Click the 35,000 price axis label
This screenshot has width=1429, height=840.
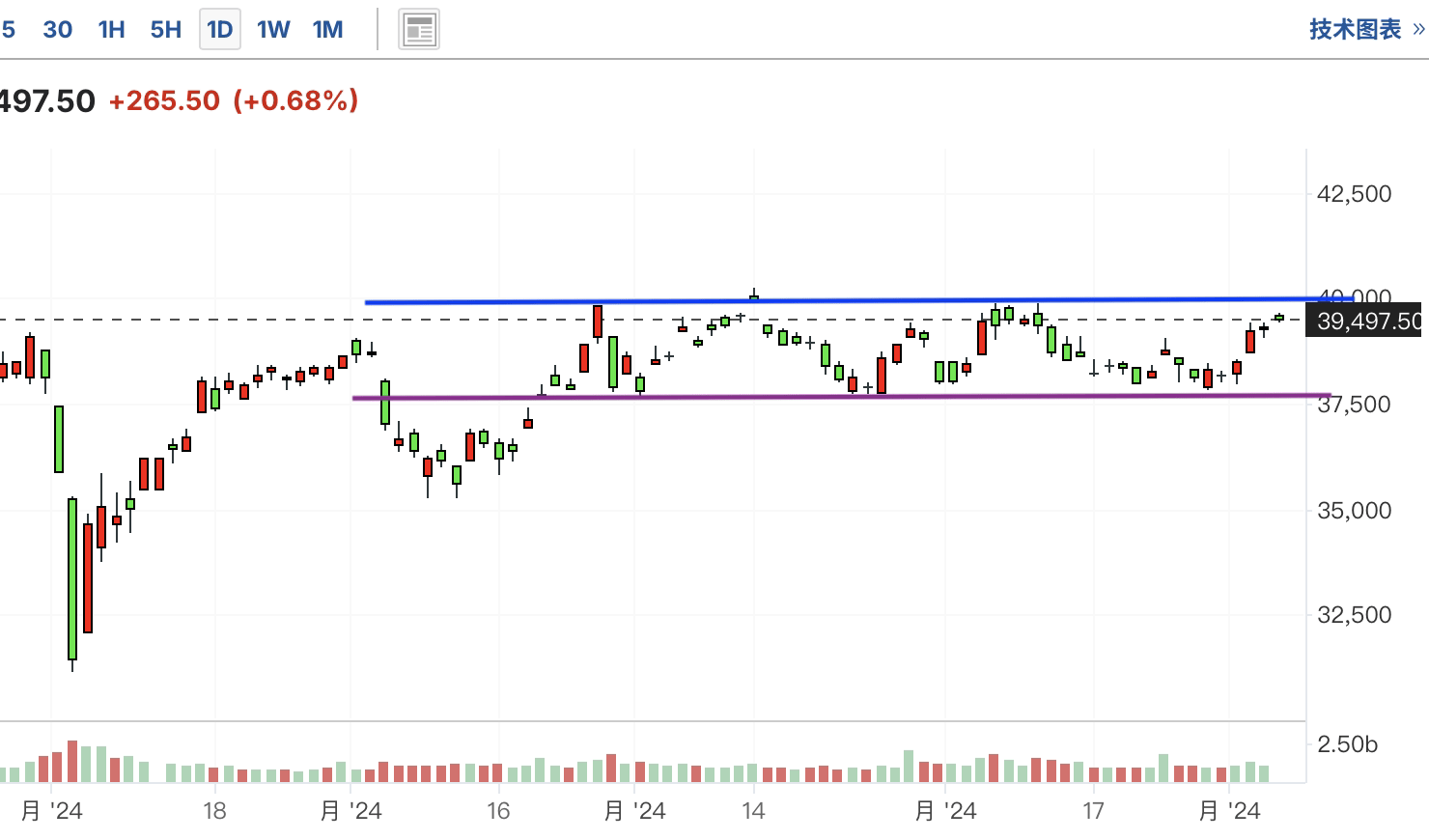point(1355,511)
